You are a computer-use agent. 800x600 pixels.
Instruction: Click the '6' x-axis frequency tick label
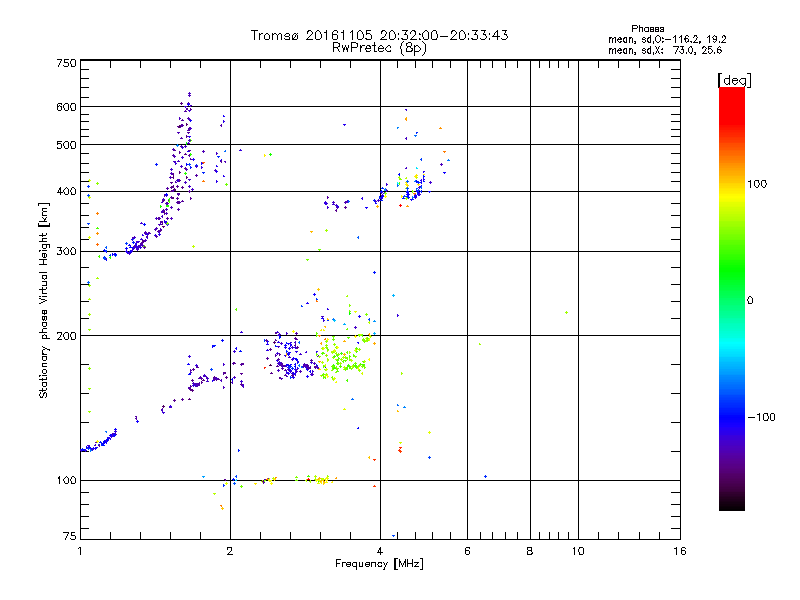[467, 551]
